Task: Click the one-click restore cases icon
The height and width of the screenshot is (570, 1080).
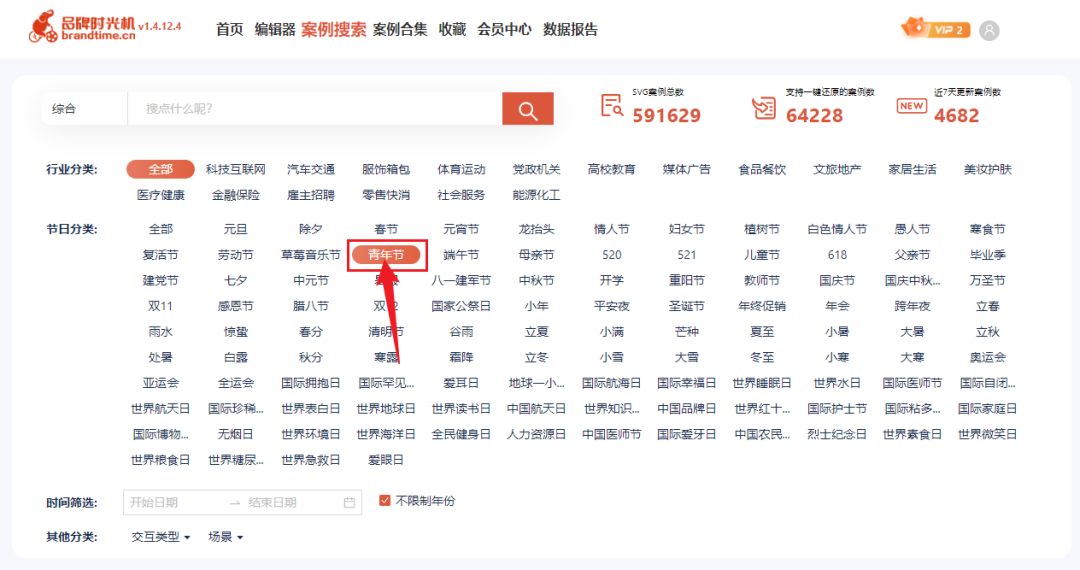Action: coord(764,107)
